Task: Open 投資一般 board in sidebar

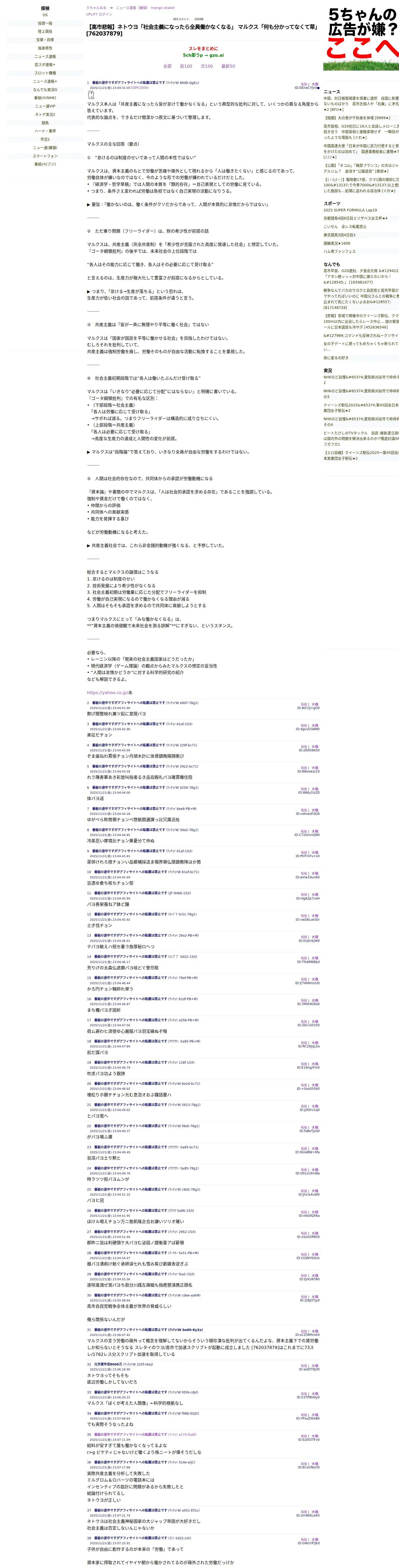Action: 45,24
